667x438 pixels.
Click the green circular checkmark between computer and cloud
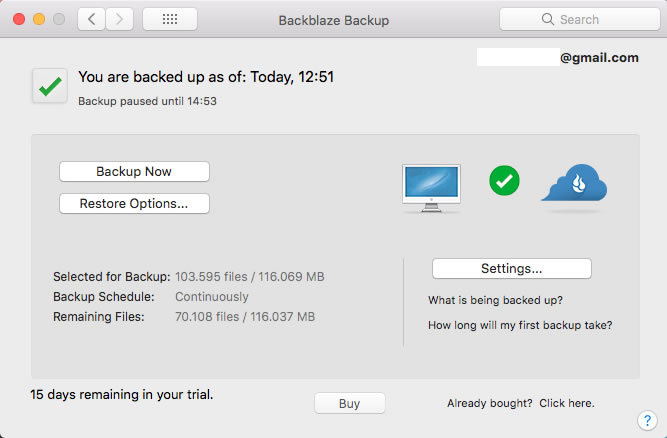point(504,180)
